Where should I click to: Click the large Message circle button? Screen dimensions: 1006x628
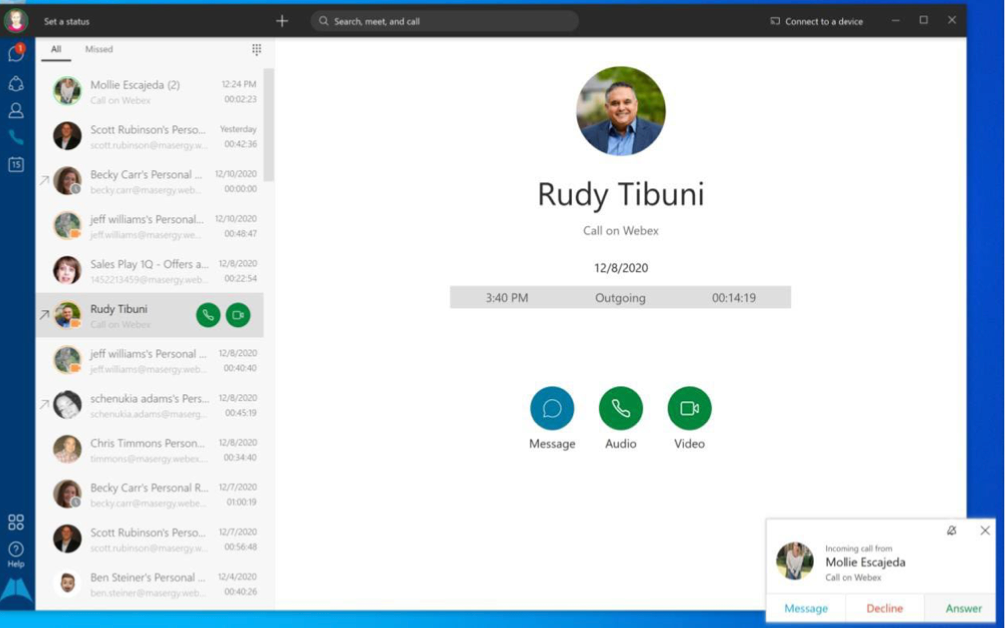552,408
